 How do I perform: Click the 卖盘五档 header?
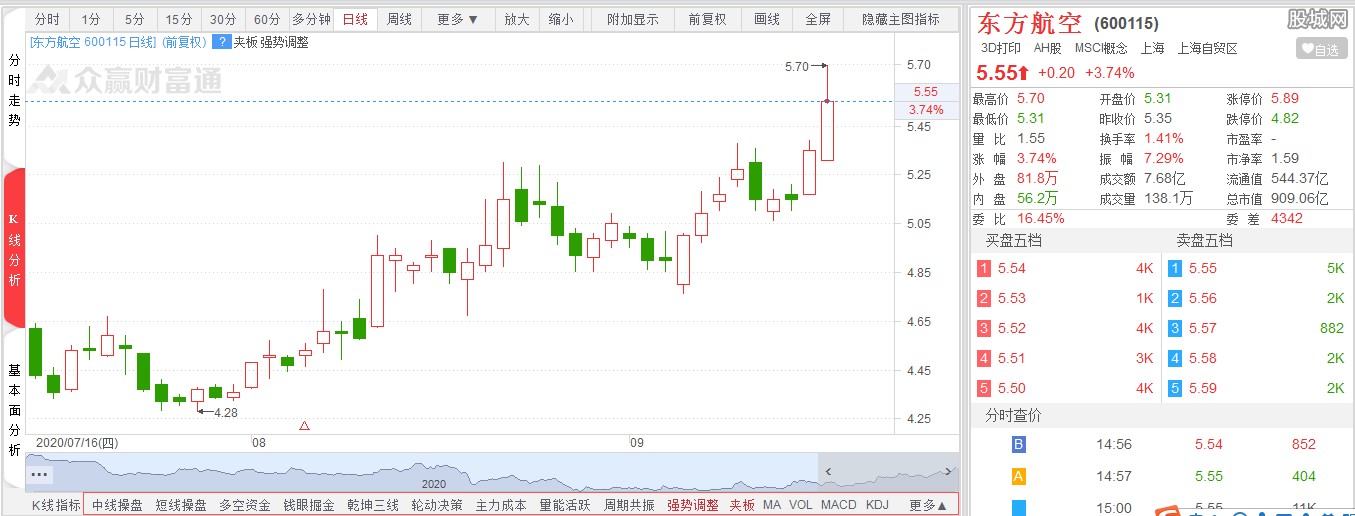(1204, 240)
